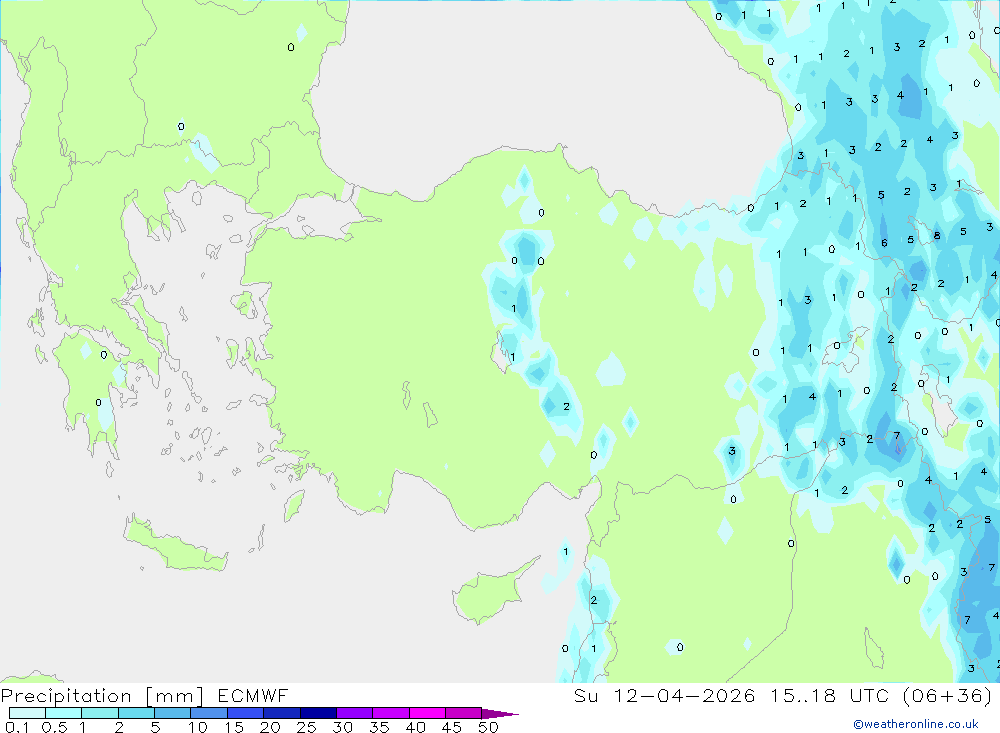The height and width of the screenshot is (733, 1000).
Task: Click the 35–40 mm purple legend box
Action: point(391,713)
